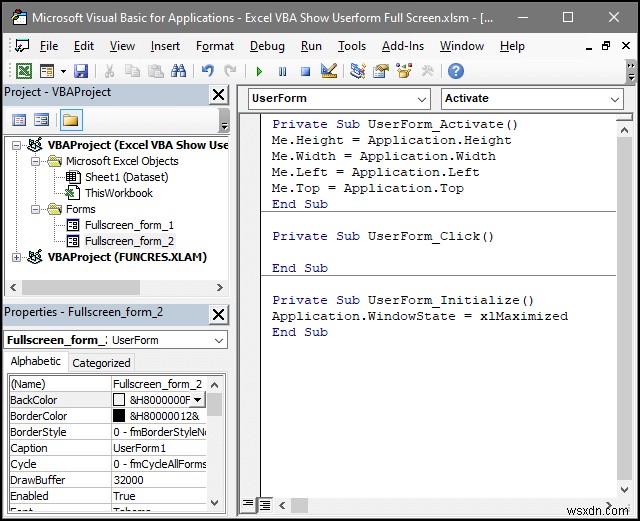Click View Microsoft Excel toolbar icon
The width and height of the screenshot is (640, 521).
tap(24, 71)
